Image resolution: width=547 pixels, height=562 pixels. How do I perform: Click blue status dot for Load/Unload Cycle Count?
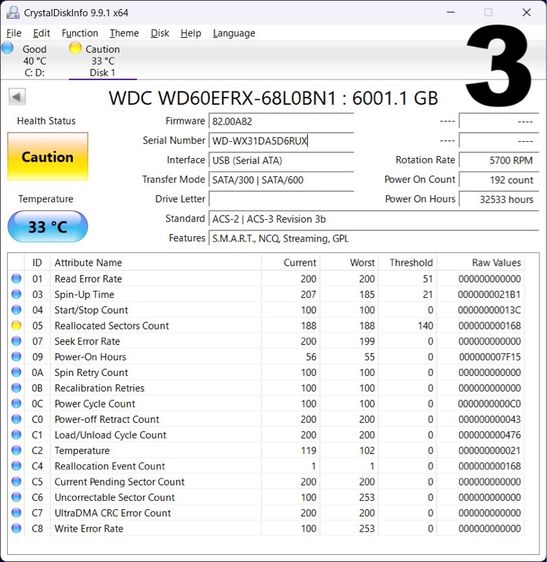[x=16, y=434]
